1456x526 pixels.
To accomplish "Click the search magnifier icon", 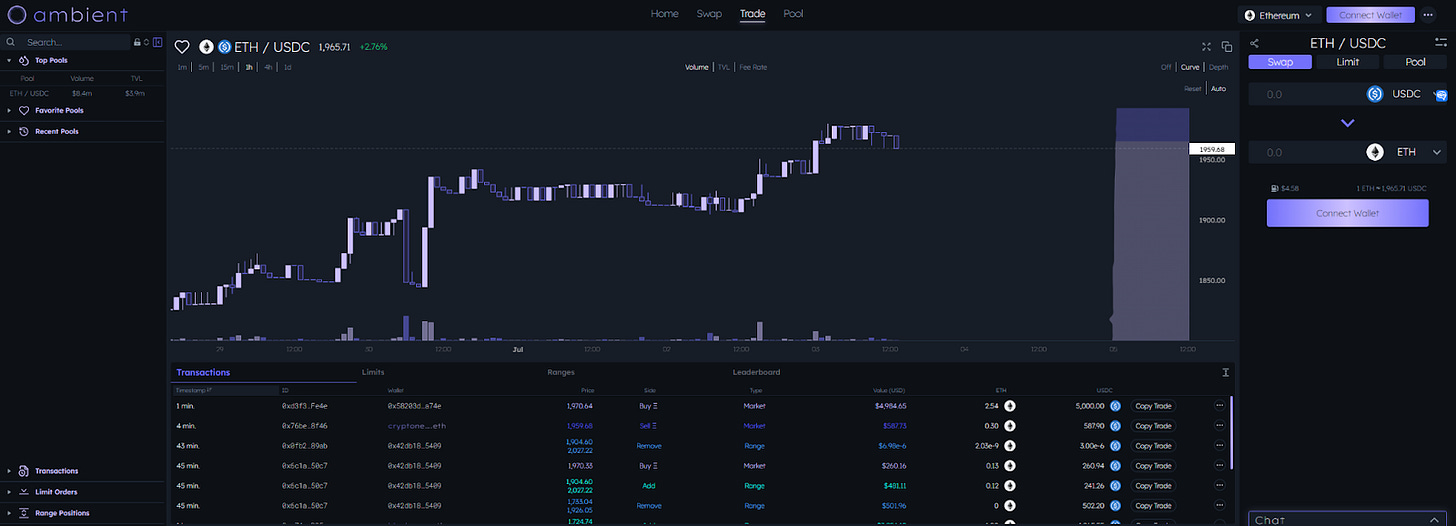I will coord(11,43).
